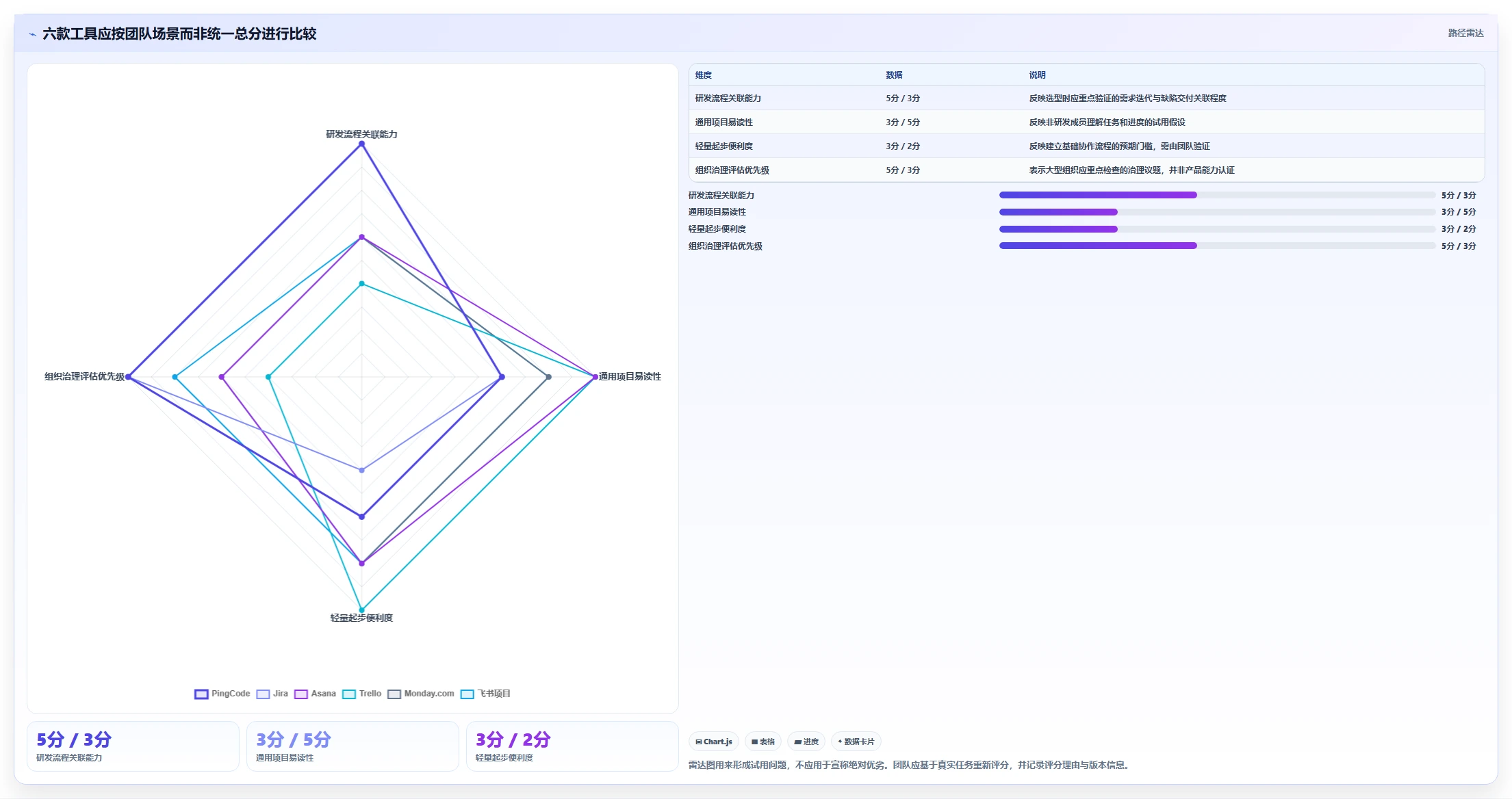Screen dimensions: 1512x799
Task: Click the 研发流程关联能力 progress bar
Action: click(x=1217, y=195)
